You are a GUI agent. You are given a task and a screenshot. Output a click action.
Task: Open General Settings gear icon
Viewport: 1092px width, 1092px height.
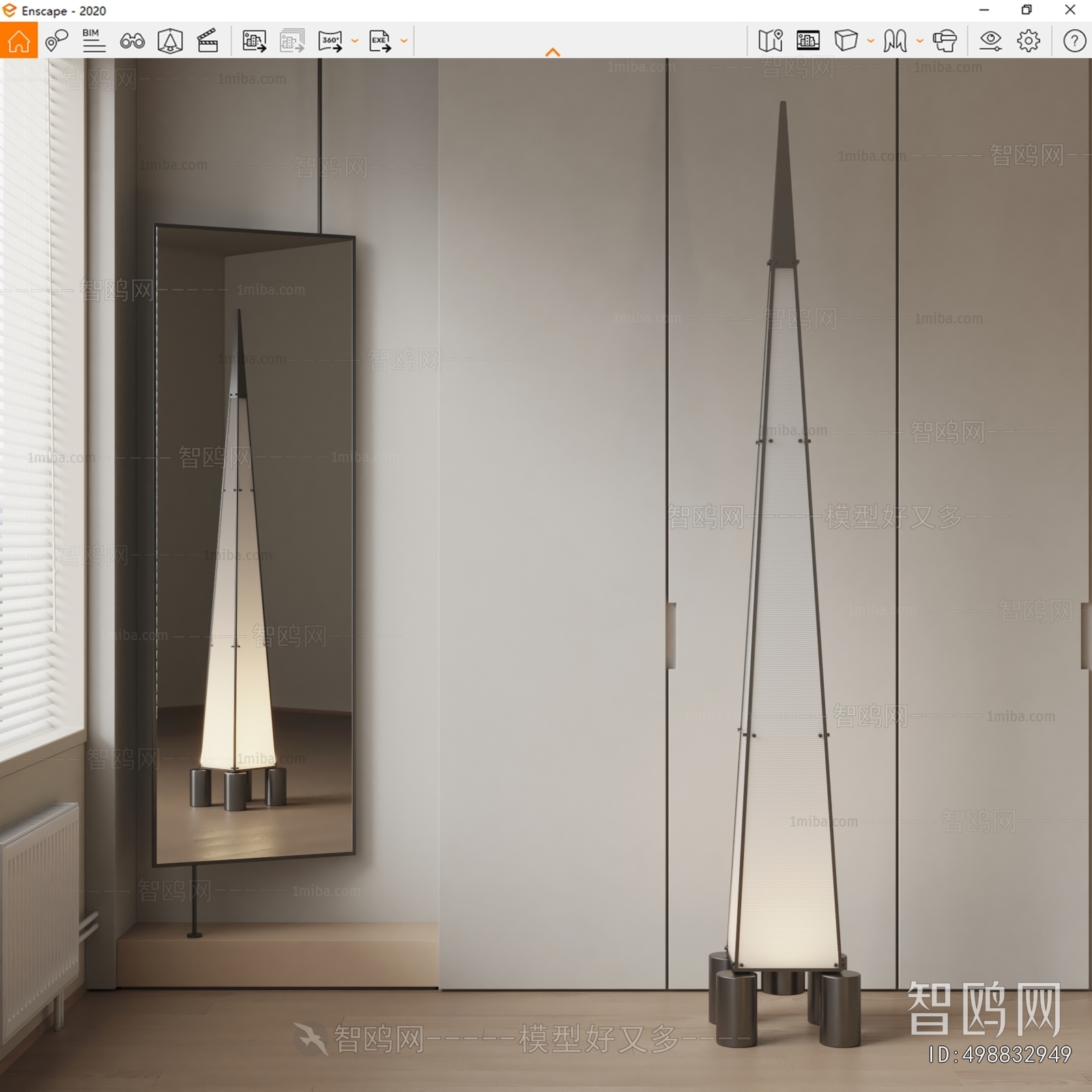[x=1029, y=41]
